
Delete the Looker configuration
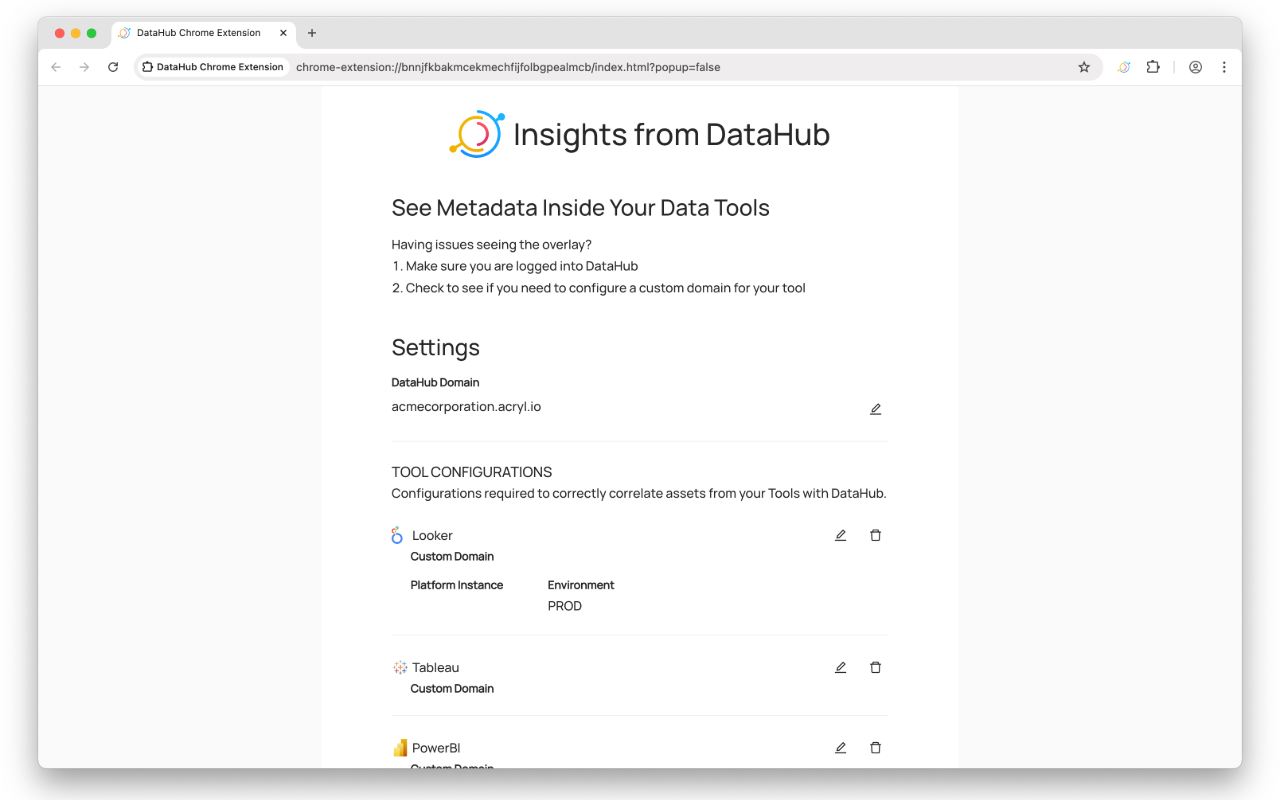[875, 535]
